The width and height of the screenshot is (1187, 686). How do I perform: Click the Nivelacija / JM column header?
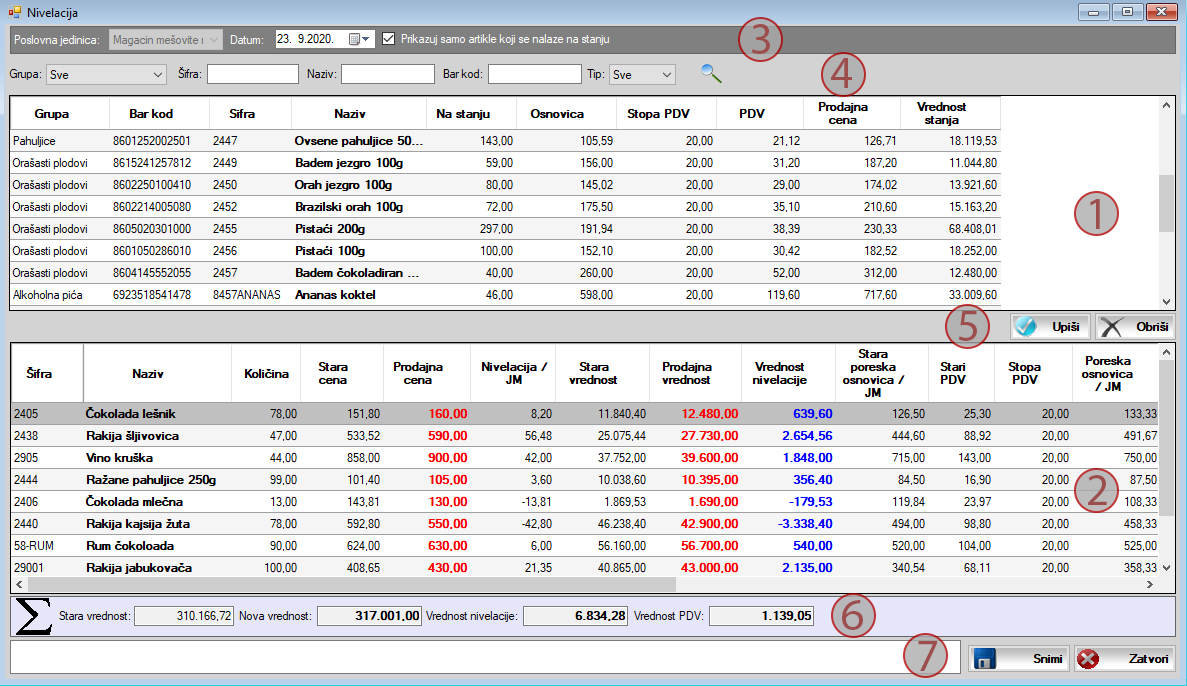pyautogui.click(x=513, y=373)
